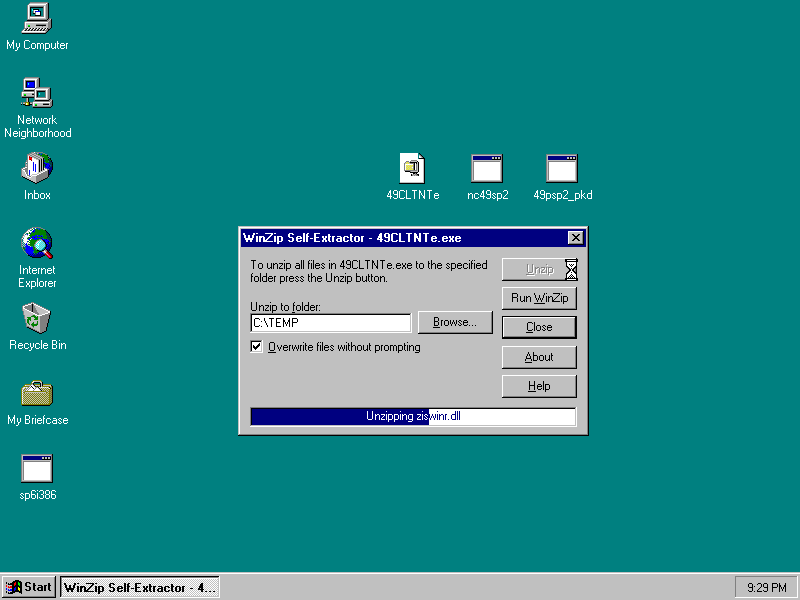Click the 9:29 PM taskbar clock

tap(766, 588)
